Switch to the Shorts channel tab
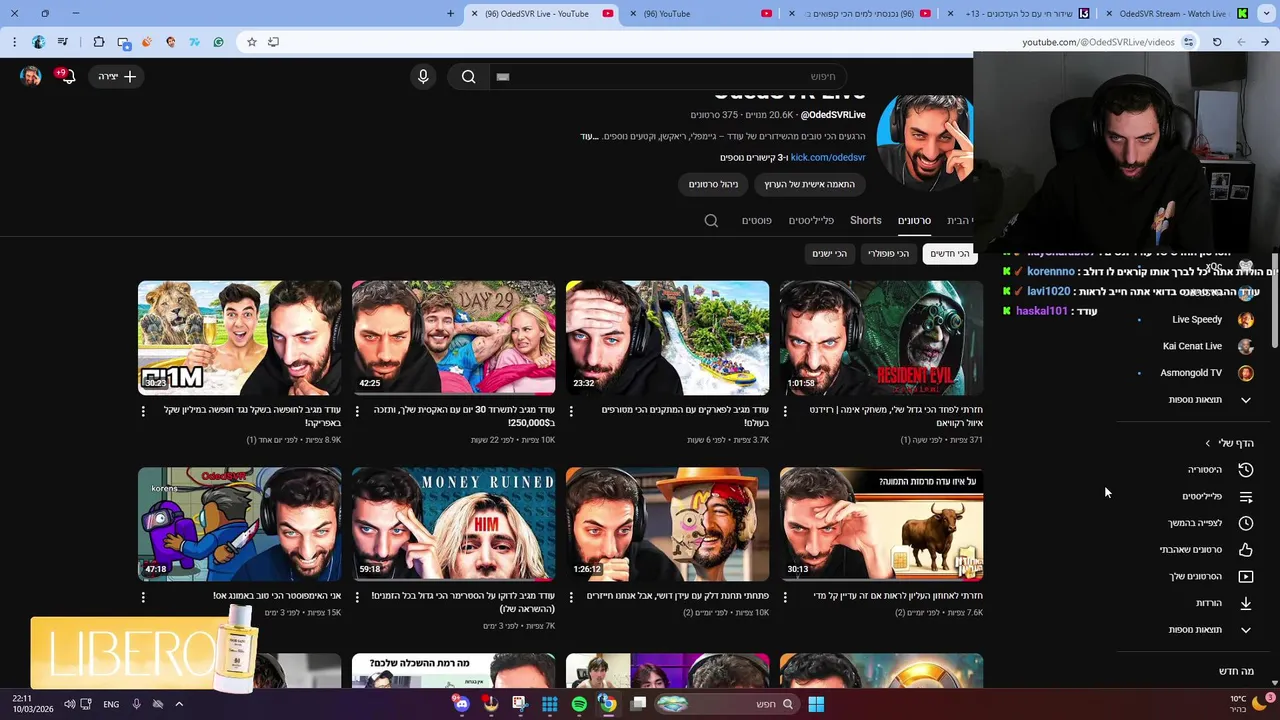Viewport: 1280px width, 720px height. pos(866,220)
